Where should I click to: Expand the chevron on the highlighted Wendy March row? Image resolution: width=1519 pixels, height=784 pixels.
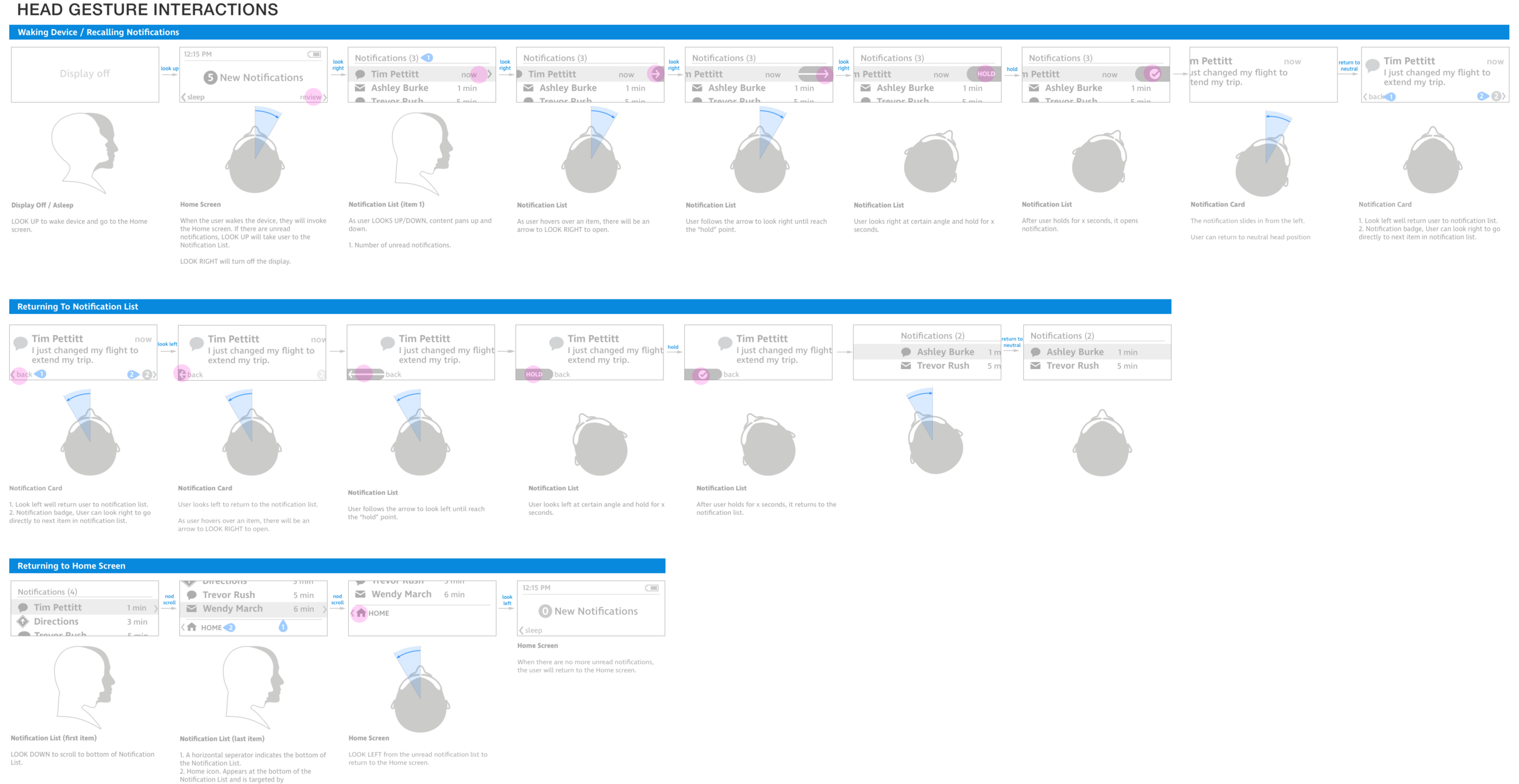[x=324, y=608]
